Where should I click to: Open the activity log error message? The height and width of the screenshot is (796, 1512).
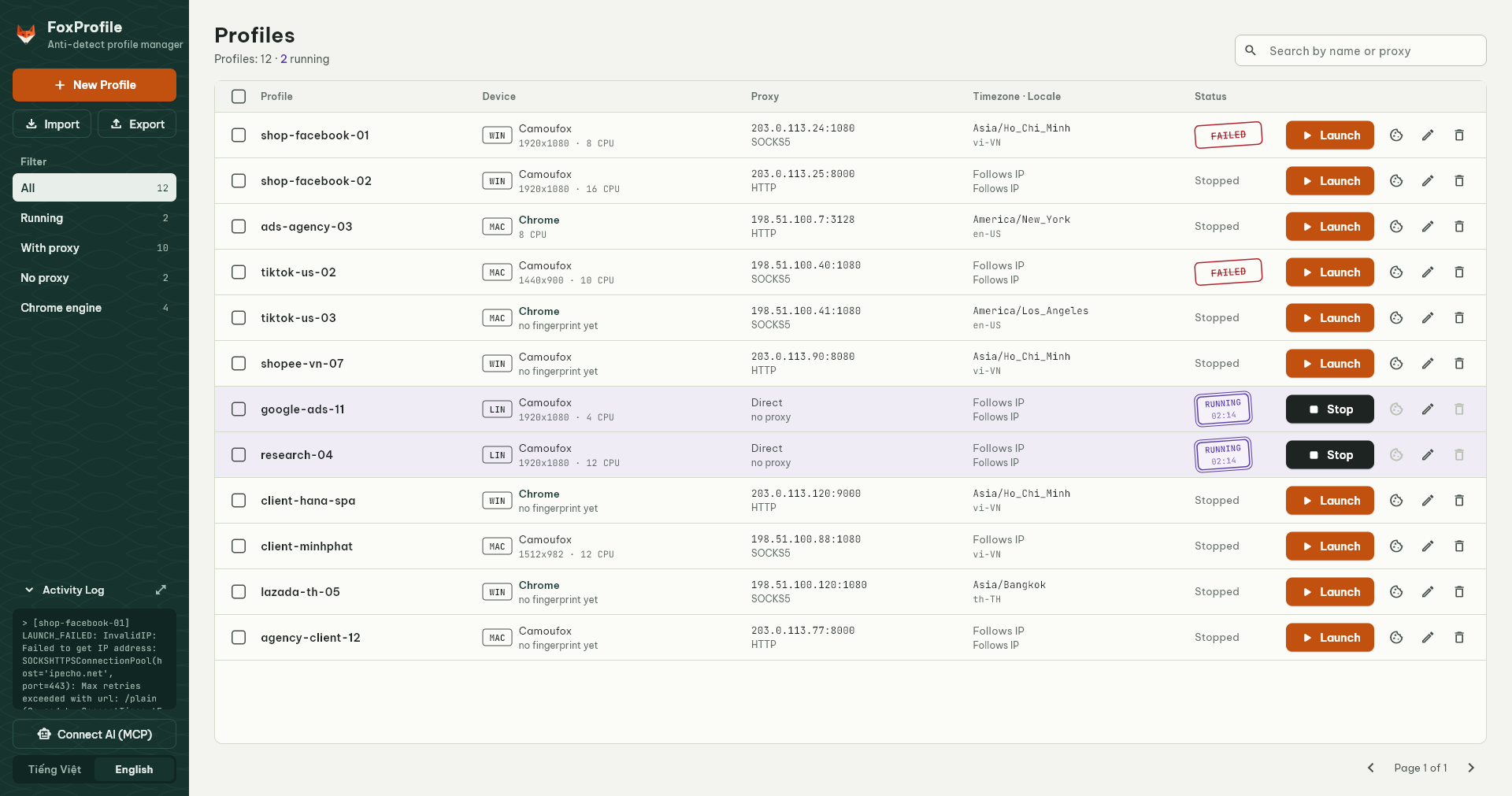[x=94, y=660]
